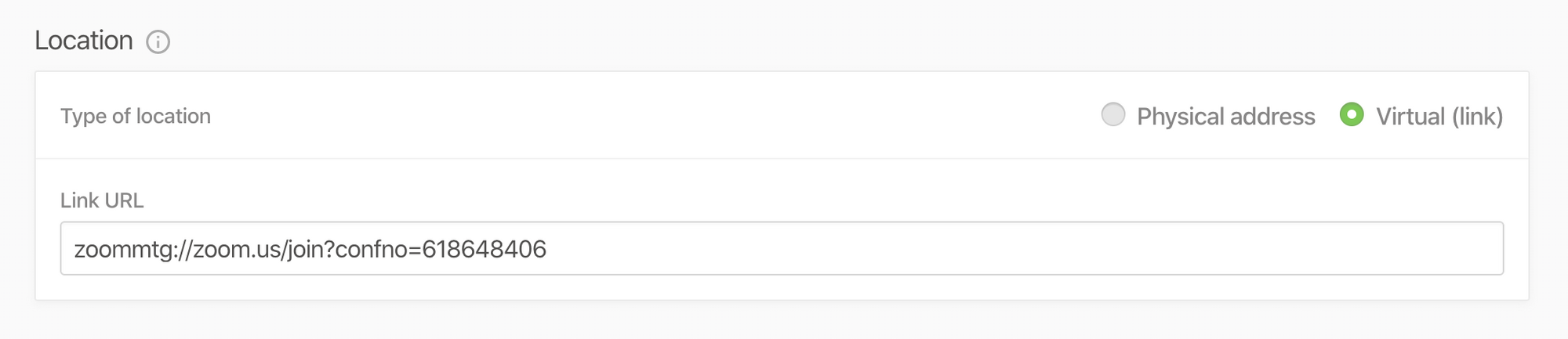Select the Virtual (link) radio button
1568x339 pixels.
click(x=1351, y=115)
